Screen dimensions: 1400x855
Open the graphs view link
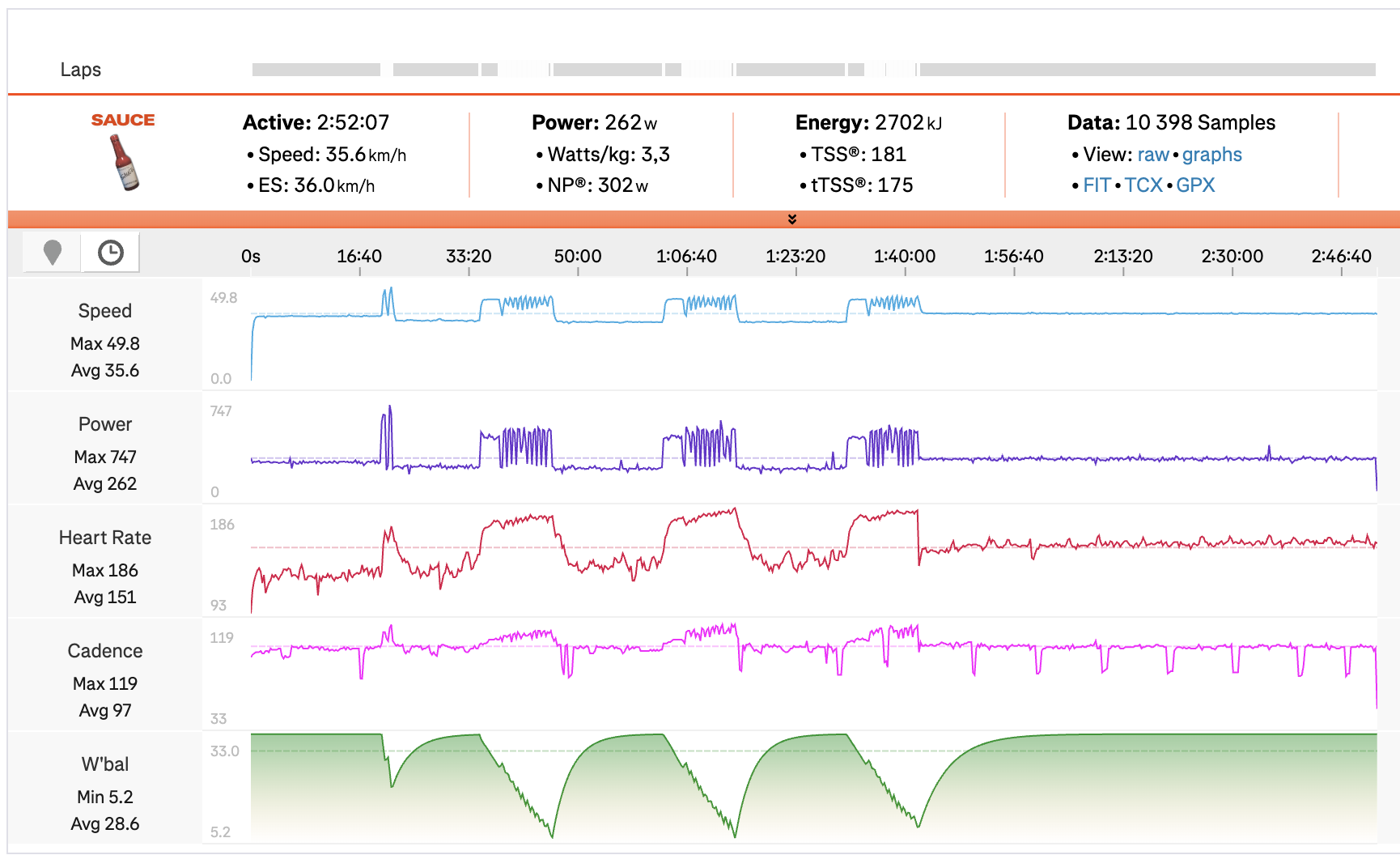tap(1211, 155)
